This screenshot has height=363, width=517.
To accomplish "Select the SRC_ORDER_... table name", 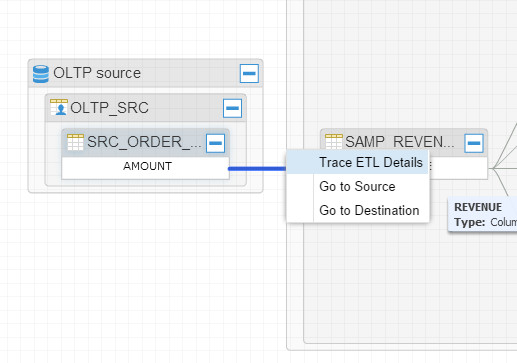I will 144,142.
